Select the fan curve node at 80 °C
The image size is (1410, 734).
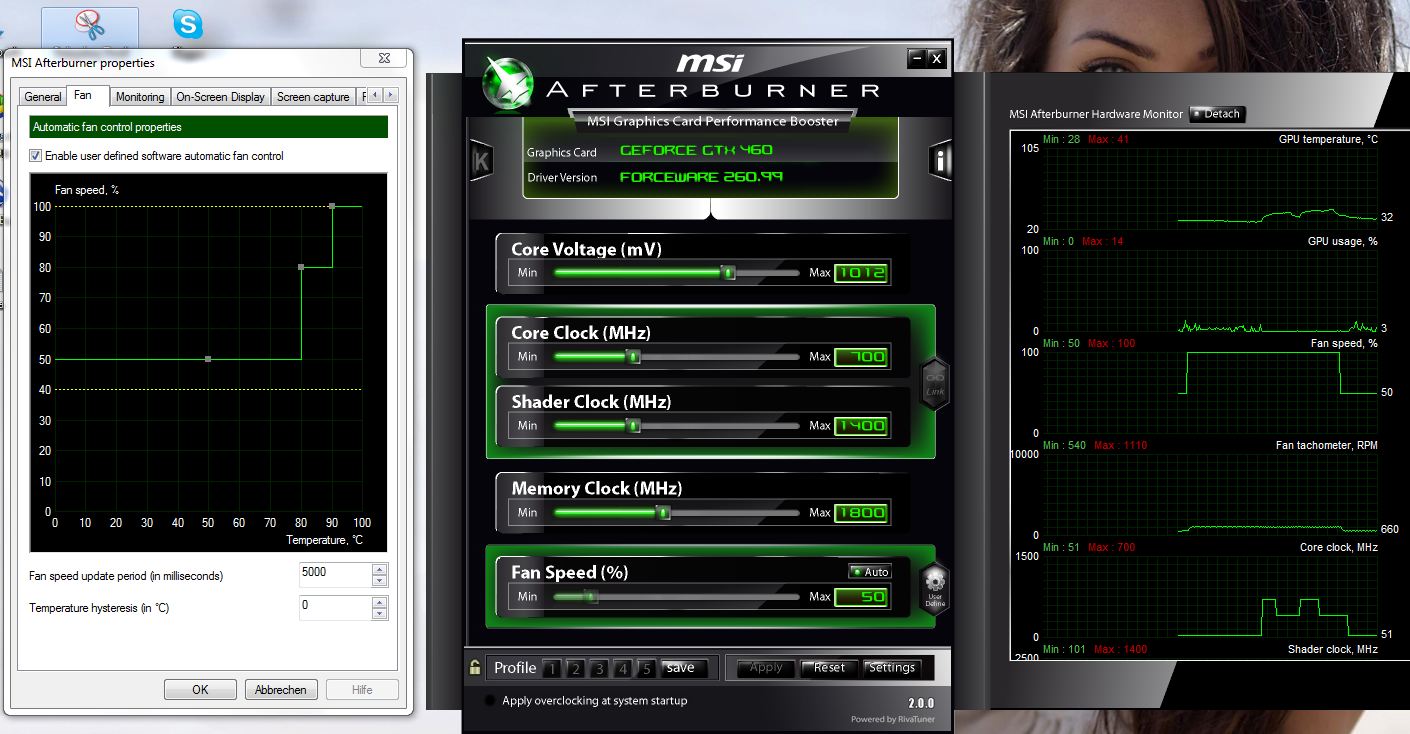301,267
